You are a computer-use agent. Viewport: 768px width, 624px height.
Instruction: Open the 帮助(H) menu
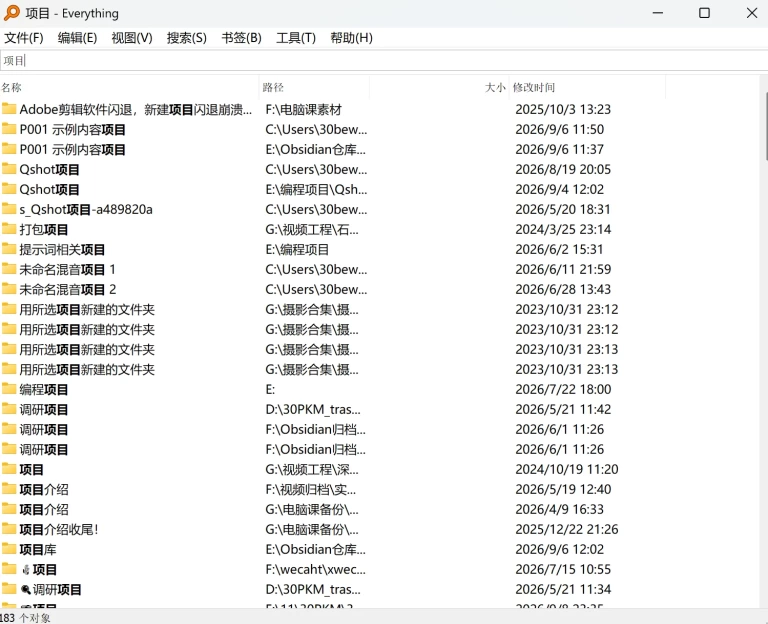(x=351, y=38)
